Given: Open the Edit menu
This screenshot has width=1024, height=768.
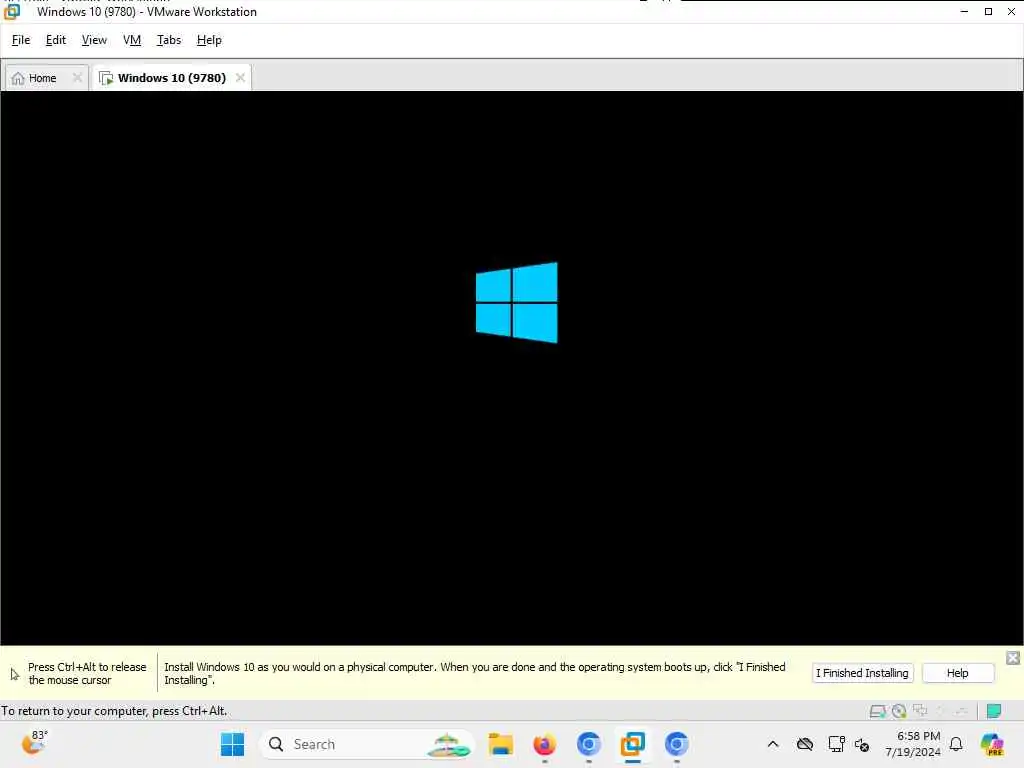Looking at the screenshot, I should (56, 40).
